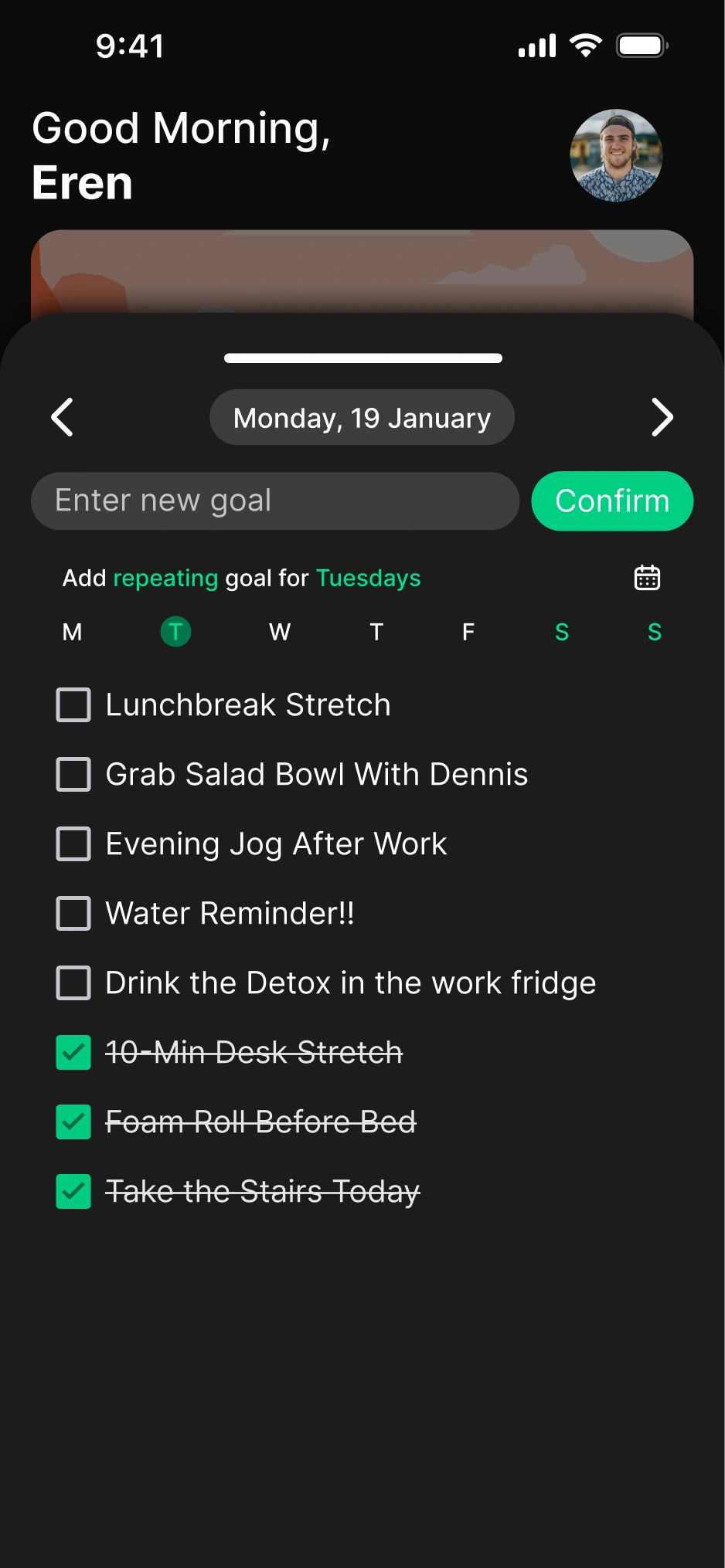Tap the cellular signal icon
Viewport: 725px width, 1568px height.
[537, 46]
